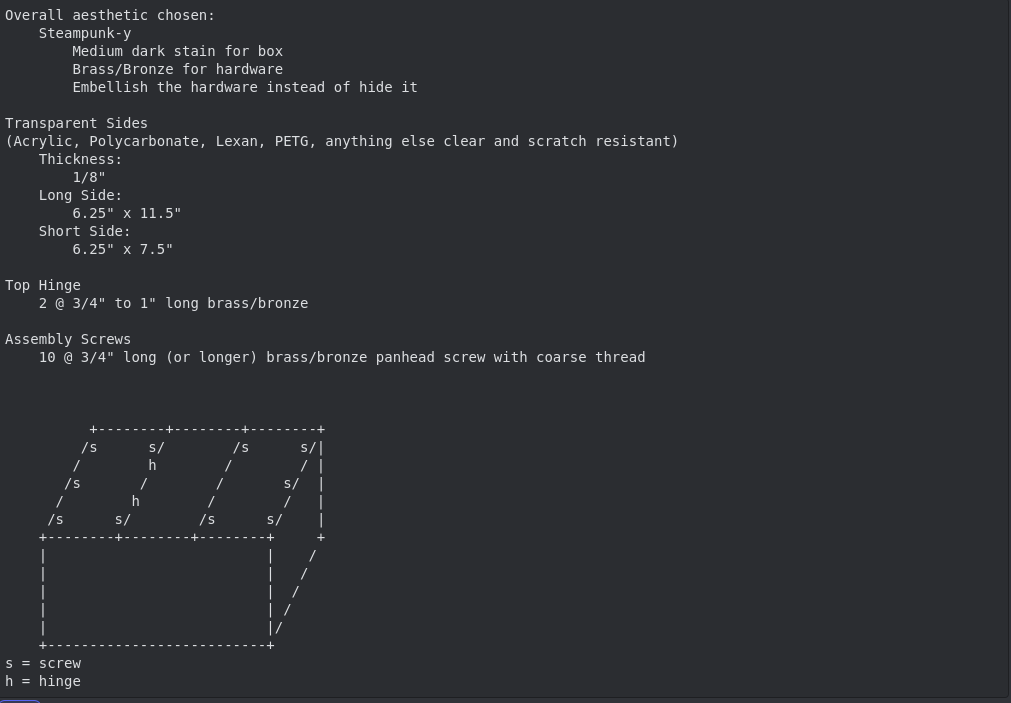Click the "Medium dark stain for box" text
The image size is (1011, 703).
[x=177, y=51]
